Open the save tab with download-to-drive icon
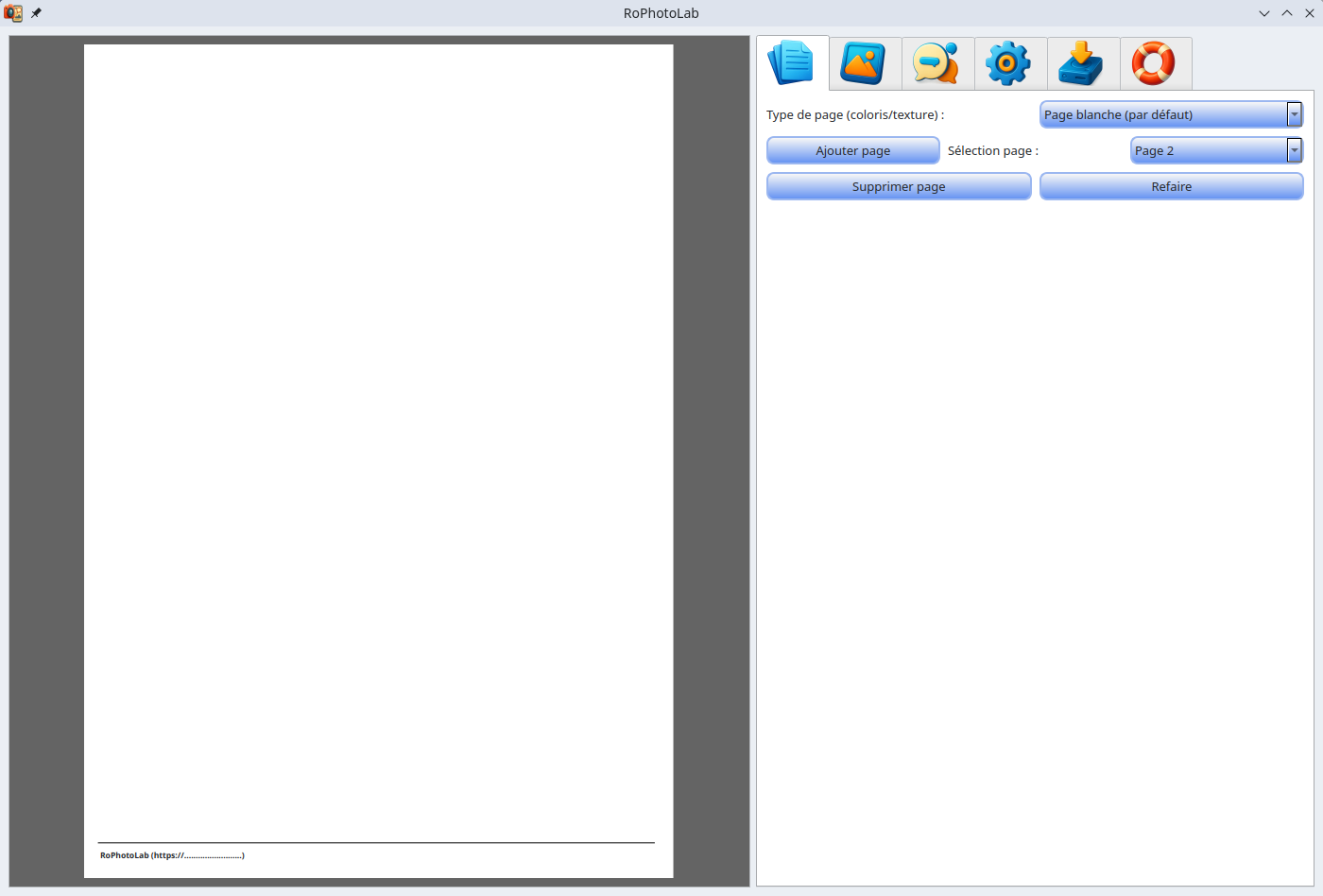Image resolution: width=1323 pixels, height=896 pixels. tap(1083, 63)
